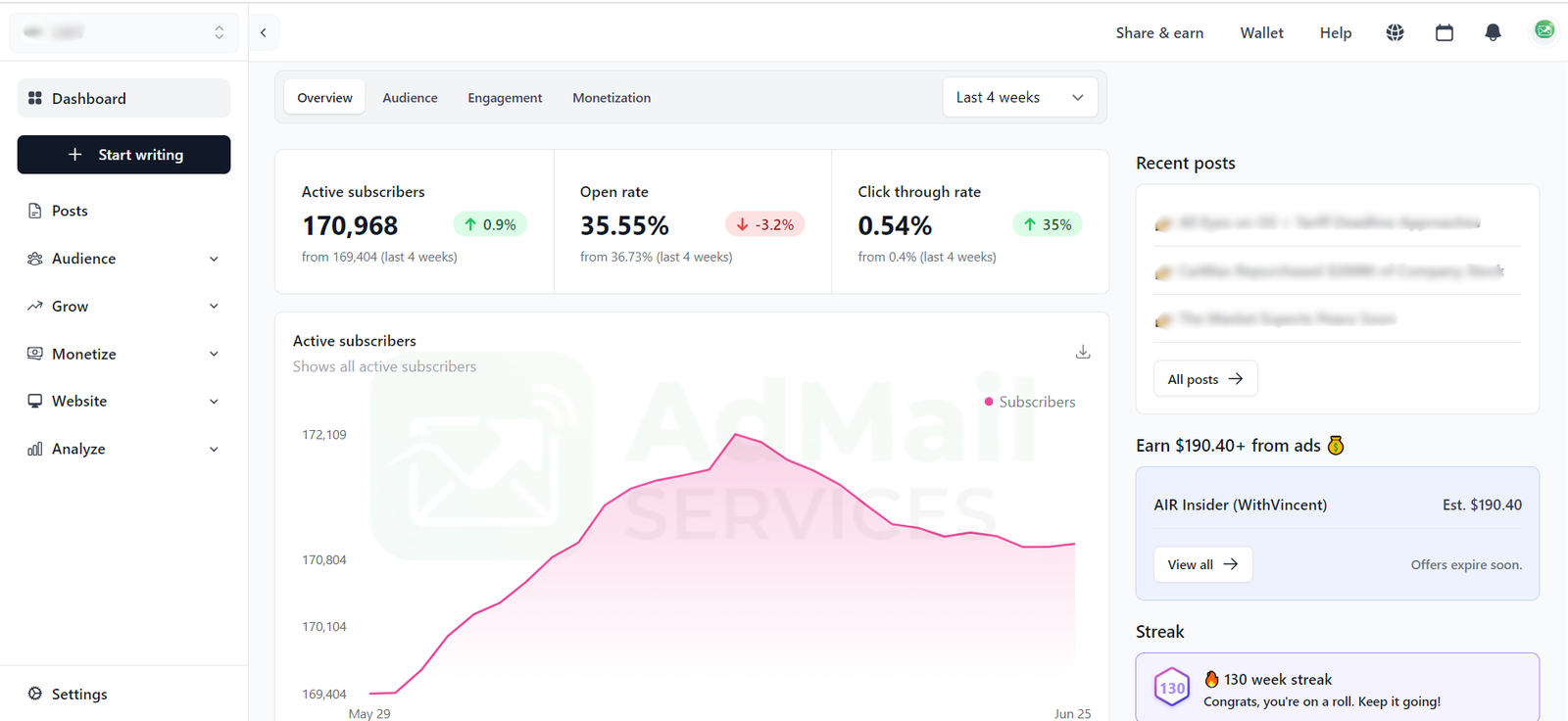The width and height of the screenshot is (1568, 721).
Task: Open Settings from the sidebar
Action: (x=79, y=694)
